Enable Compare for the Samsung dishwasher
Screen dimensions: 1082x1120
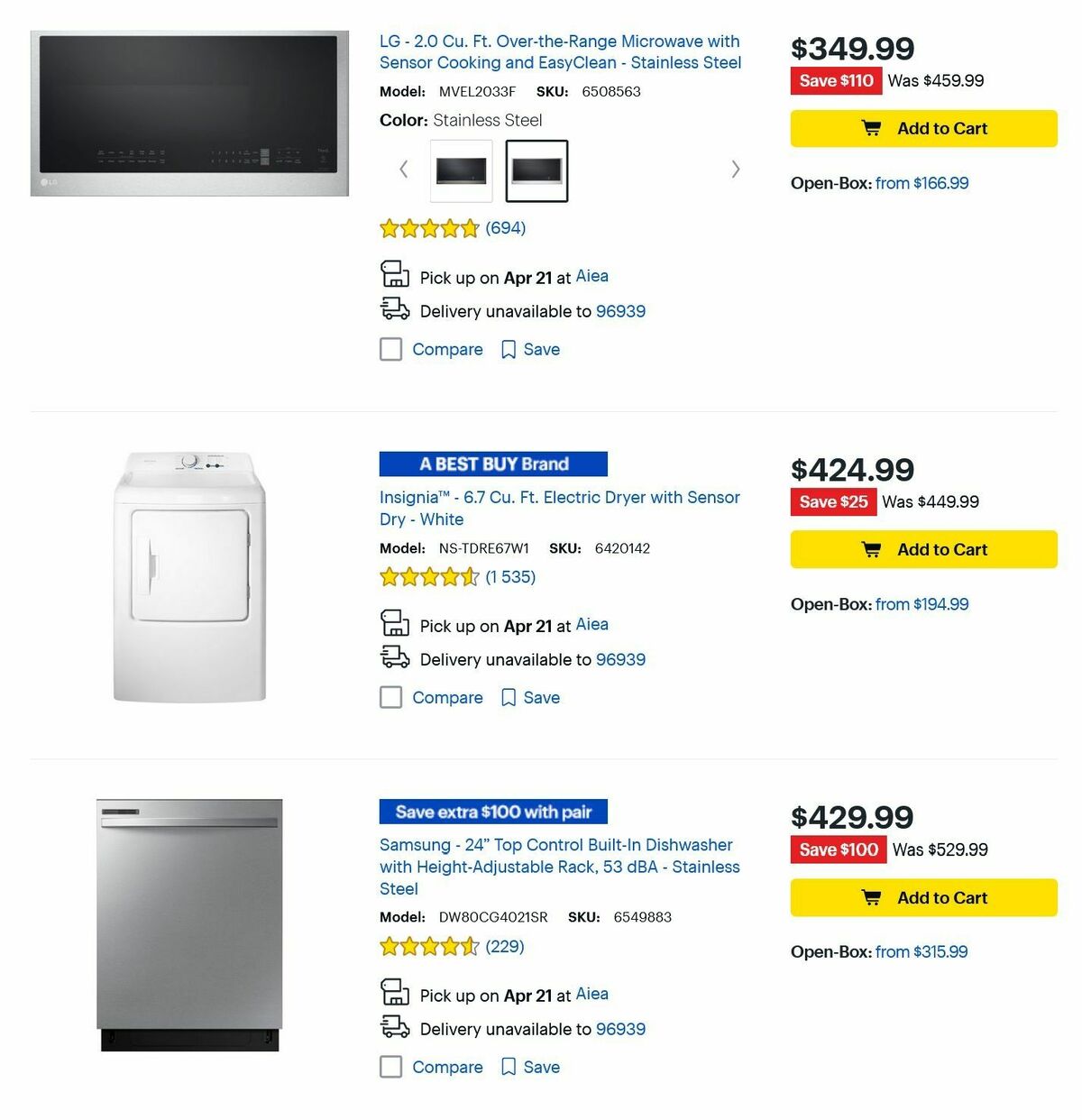pyautogui.click(x=390, y=1067)
